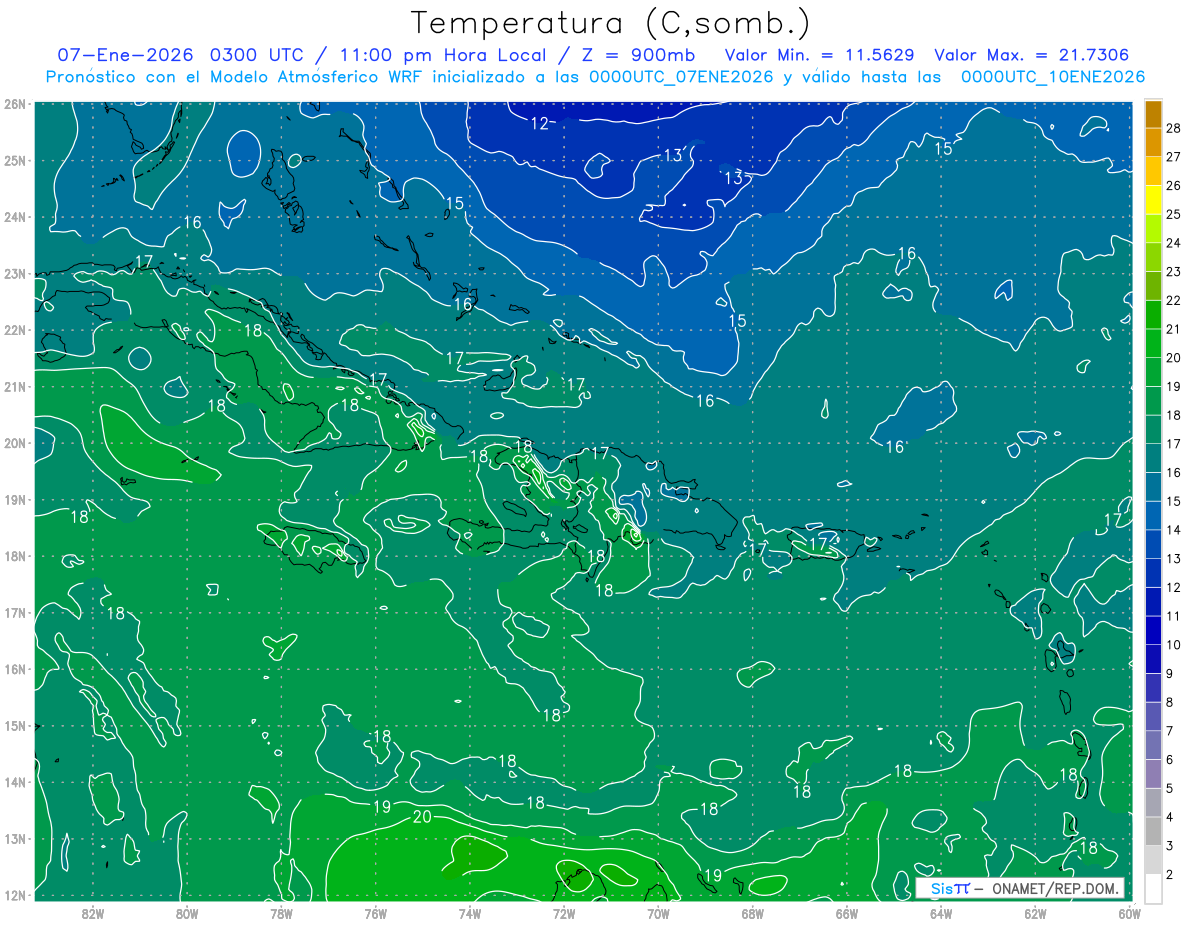Click 'Pronóstico con el Modelo Atmosferico WRF' text
This screenshot has height=927, width=1200.
click(x=235, y=77)
